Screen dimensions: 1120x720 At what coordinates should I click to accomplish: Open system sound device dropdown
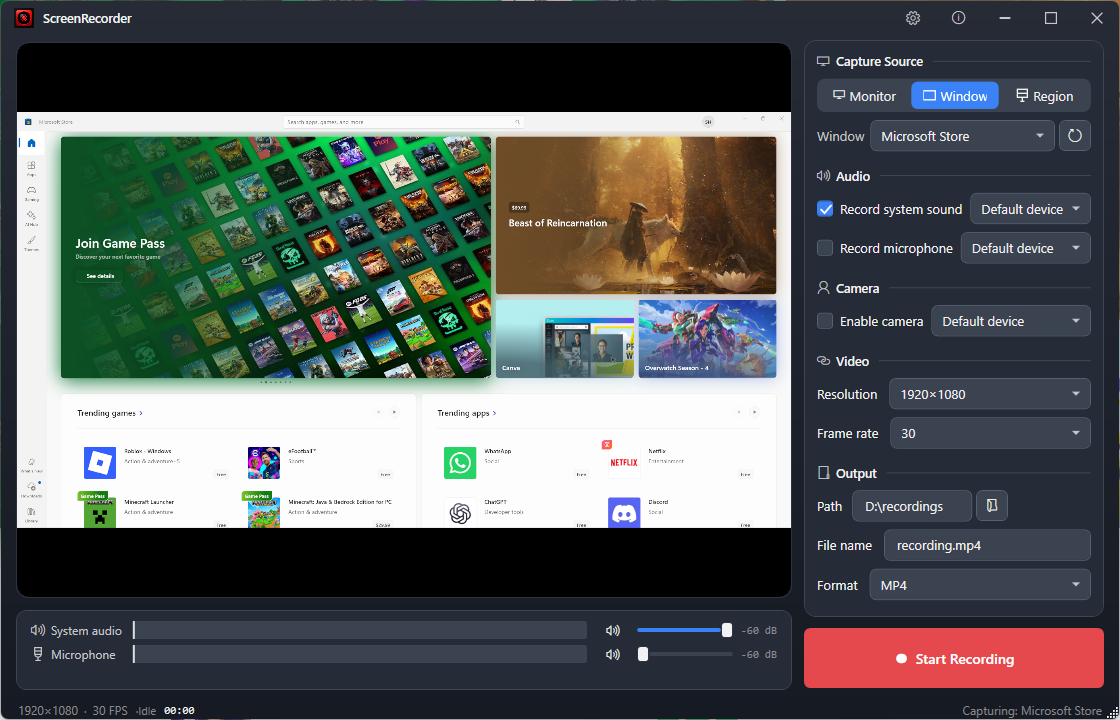tap(1030, 209)
